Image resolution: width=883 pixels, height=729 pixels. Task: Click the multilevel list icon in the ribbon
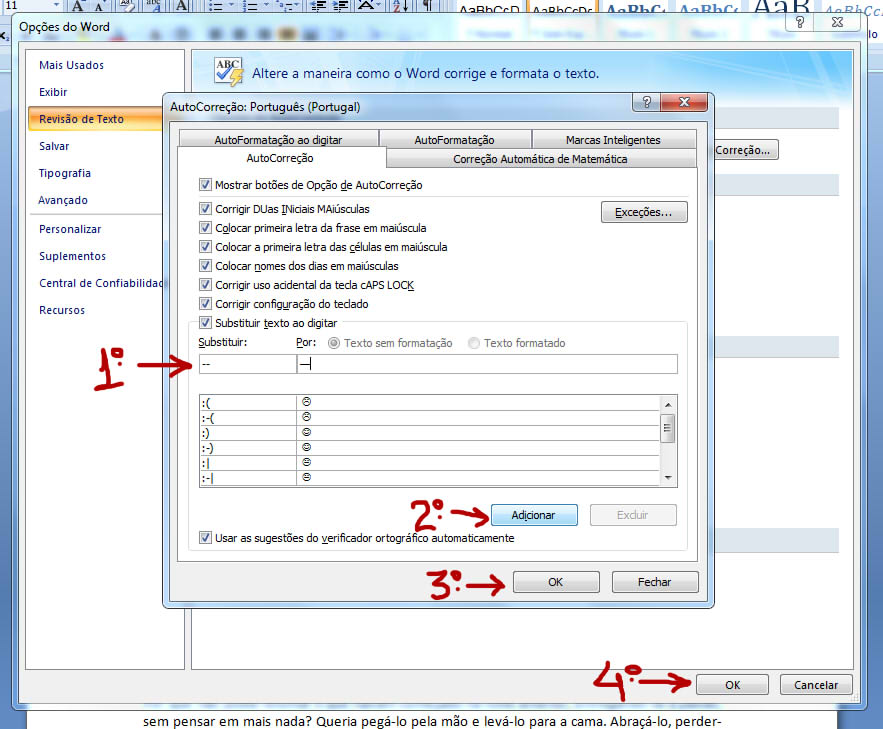(287, 6)
